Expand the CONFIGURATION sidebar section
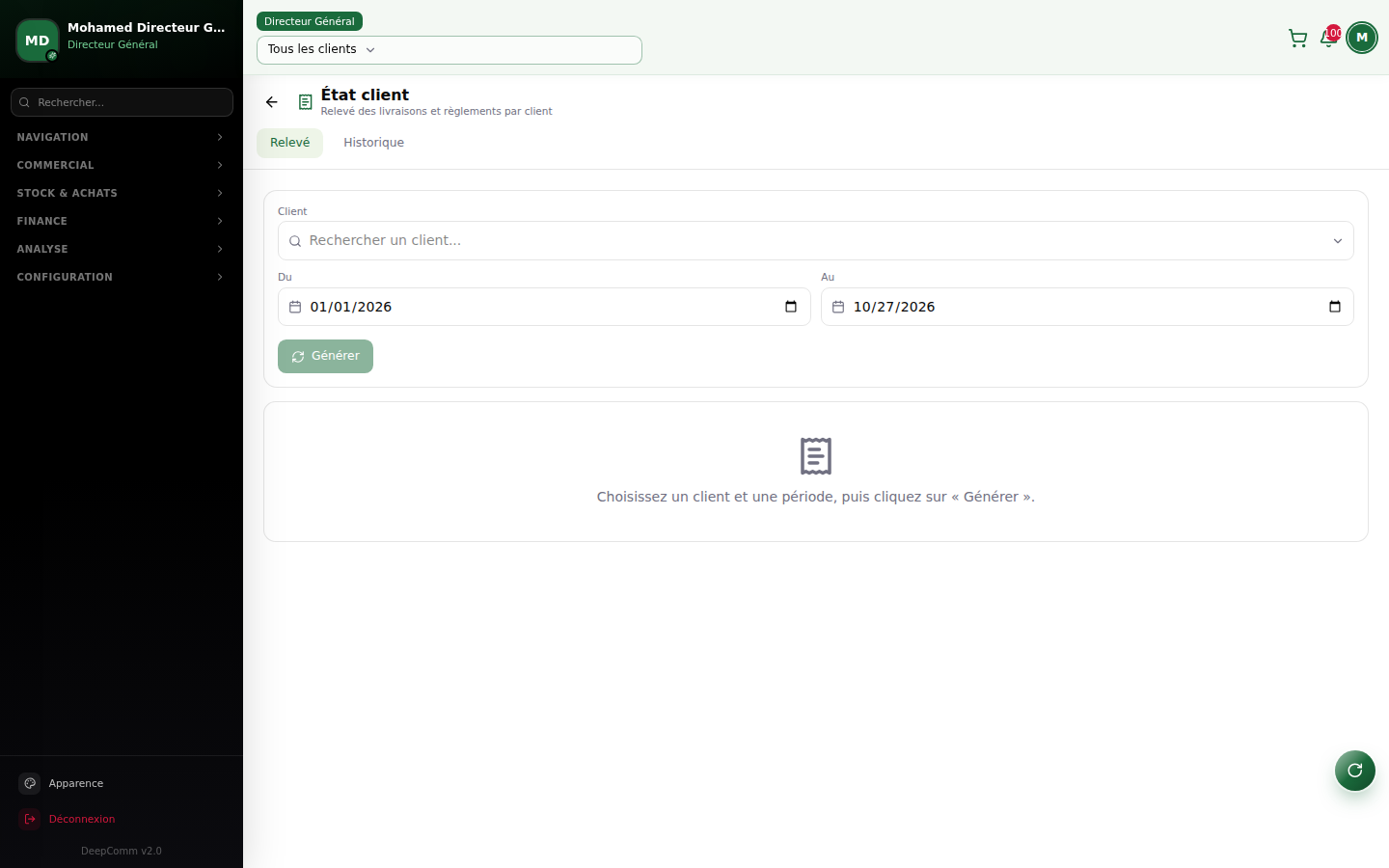The height and width of the screenshot is (868, 1389). pyautogui.click(x=122, y=277)
